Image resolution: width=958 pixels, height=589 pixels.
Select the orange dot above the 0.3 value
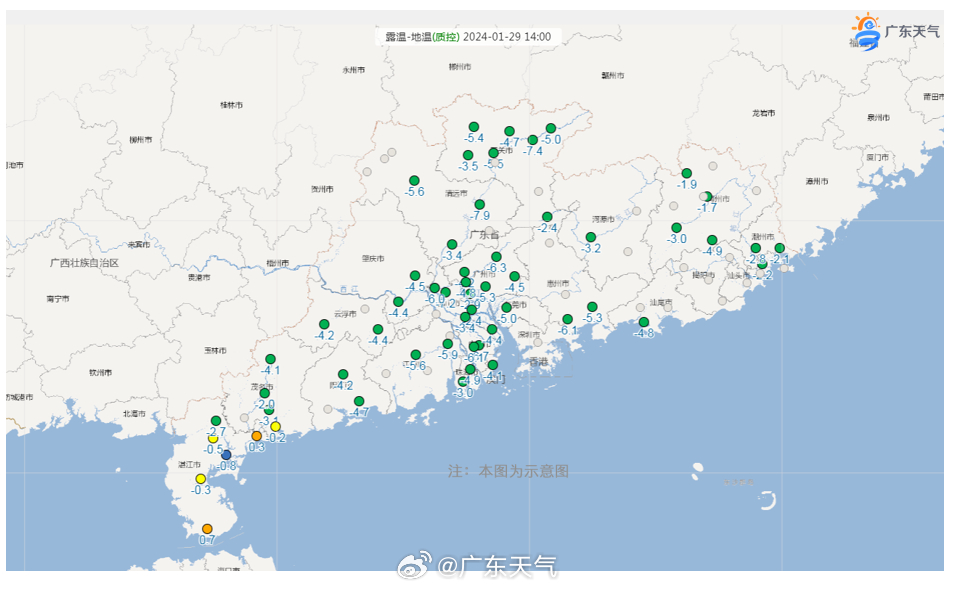[x=257, y=436]
